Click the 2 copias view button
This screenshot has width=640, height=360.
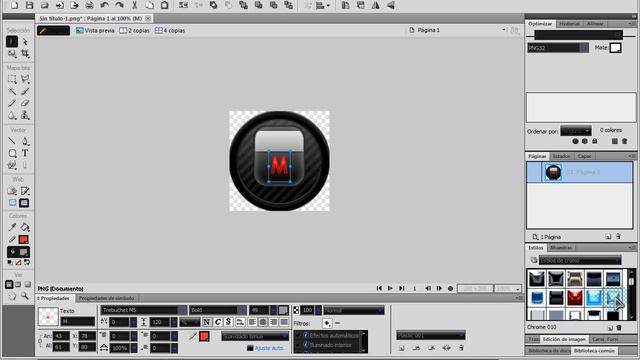tap(135, 31)
